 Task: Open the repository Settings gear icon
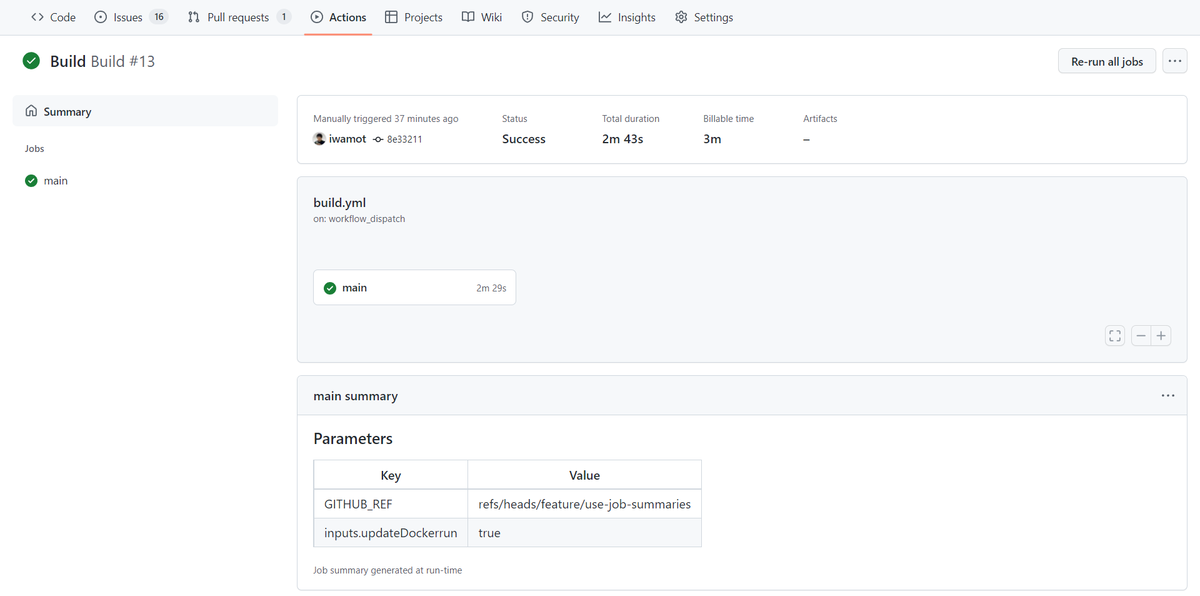click(681, 16)
